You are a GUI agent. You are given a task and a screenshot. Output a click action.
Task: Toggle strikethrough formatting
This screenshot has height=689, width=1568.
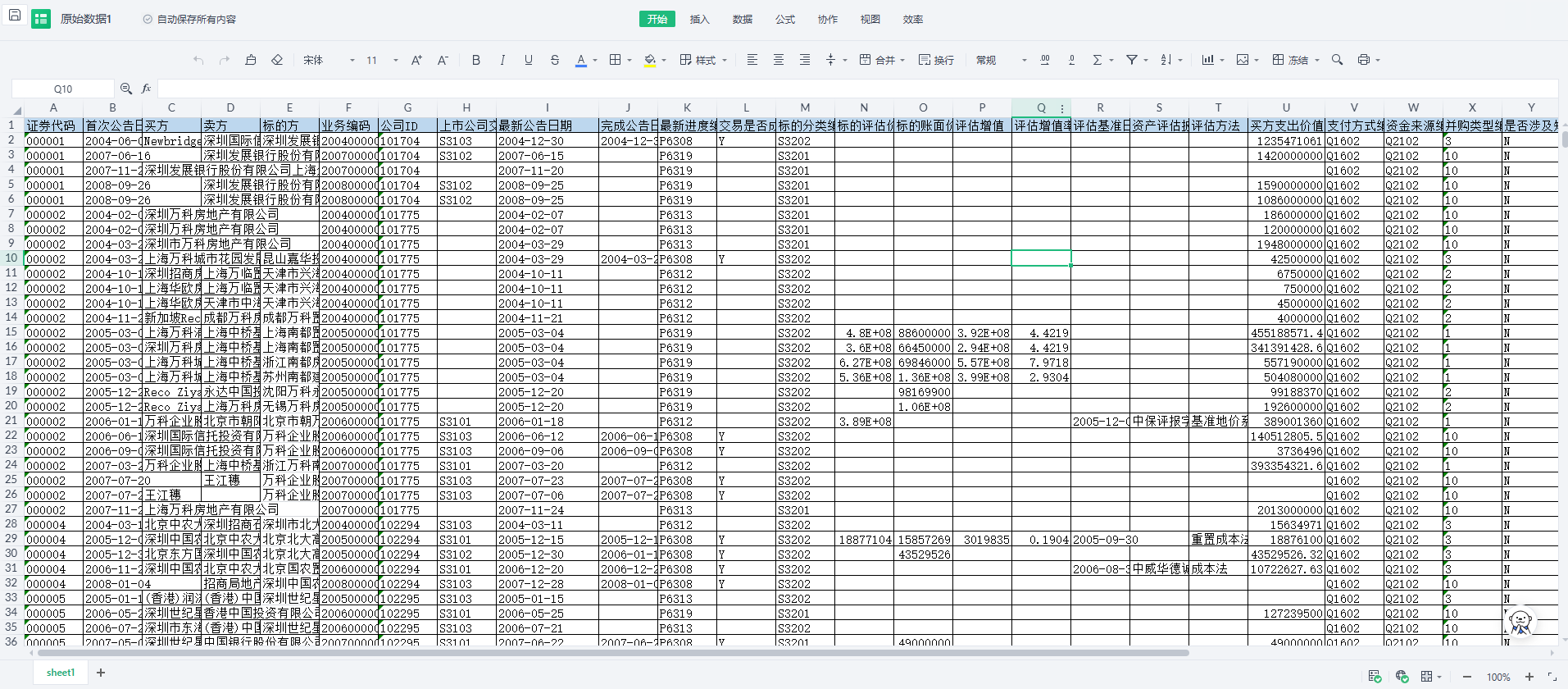(x=555, y=60)
